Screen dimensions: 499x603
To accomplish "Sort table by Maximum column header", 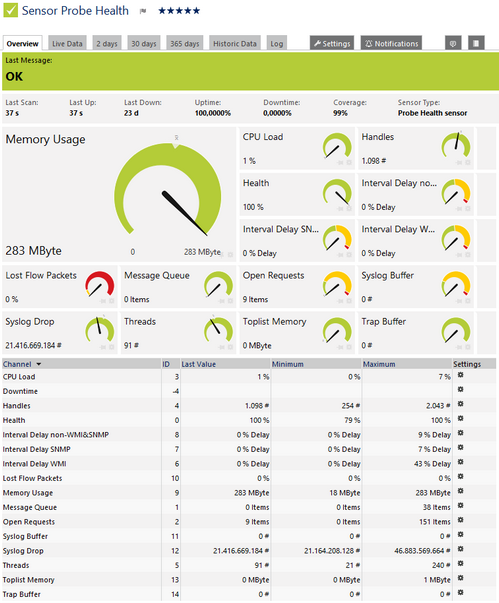I will [x=379, y=364].
